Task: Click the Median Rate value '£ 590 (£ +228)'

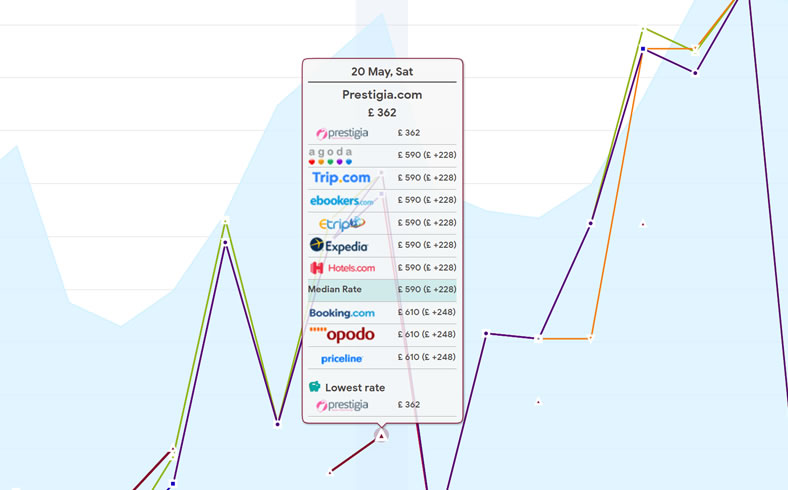Action: [427, 289]
